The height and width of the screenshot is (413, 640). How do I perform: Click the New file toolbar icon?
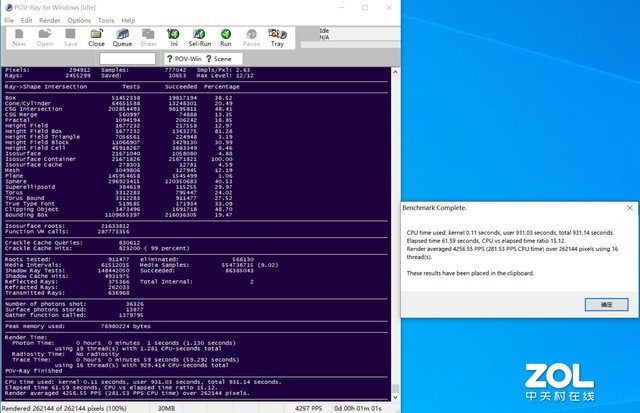tap(19, 37)
